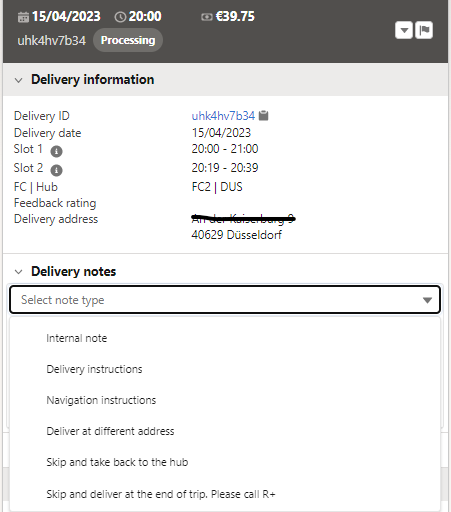Viewport: 451px width, 512px height.
Task: Show info for Slot 2
Action: tap(56, 170)
